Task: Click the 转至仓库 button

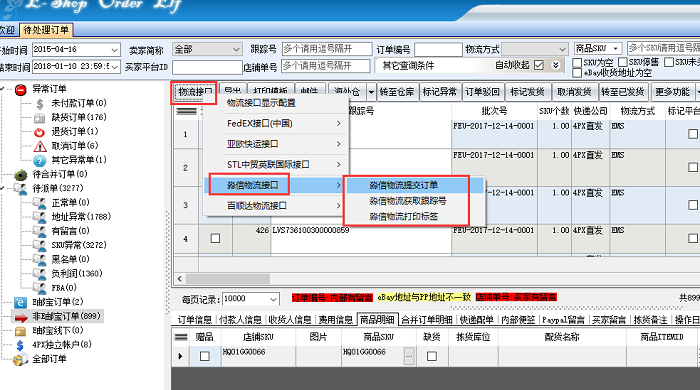Action: pos(397,92)
